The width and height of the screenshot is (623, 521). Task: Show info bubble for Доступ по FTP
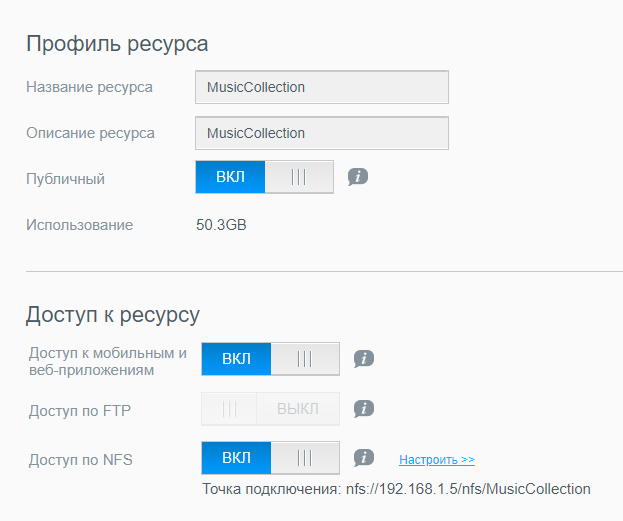click(364, 409)
